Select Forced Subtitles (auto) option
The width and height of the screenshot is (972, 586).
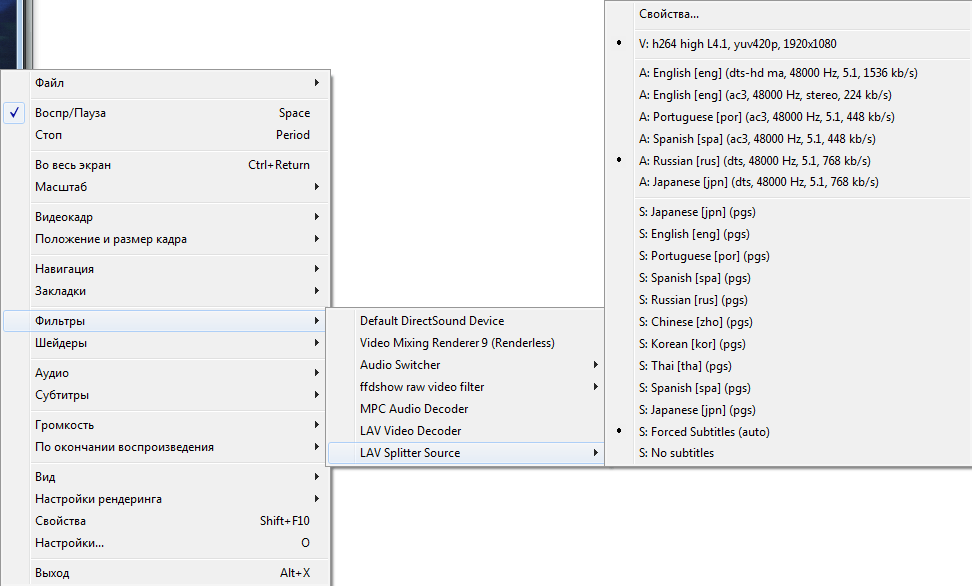coord(710,432)
